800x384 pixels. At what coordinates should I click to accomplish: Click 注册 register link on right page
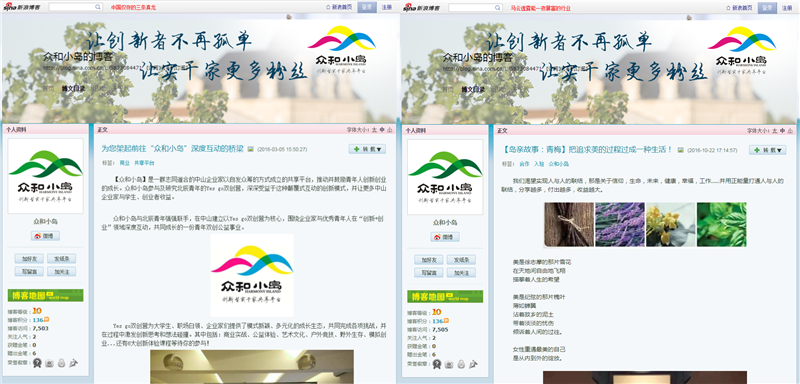coord(787,8)
